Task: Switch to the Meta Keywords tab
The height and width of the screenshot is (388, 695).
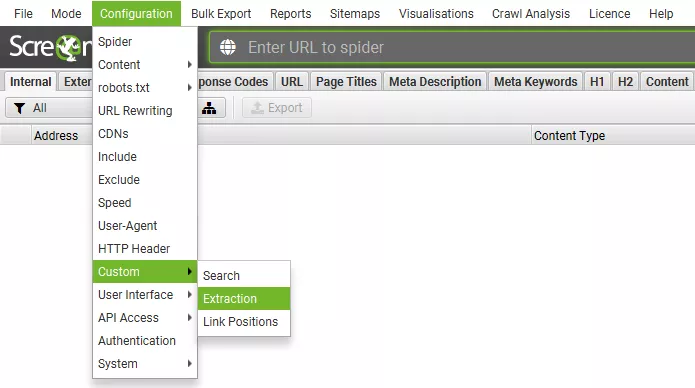Action: click(x=535, y=82)
